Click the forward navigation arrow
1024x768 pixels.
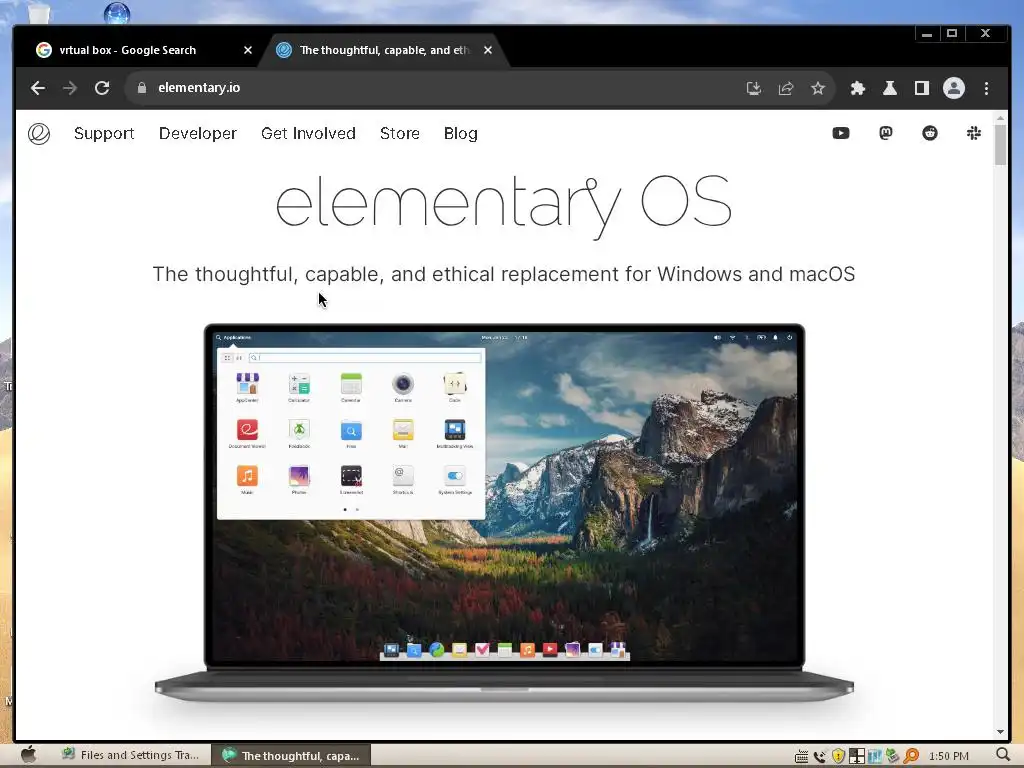tap(70, 88)
